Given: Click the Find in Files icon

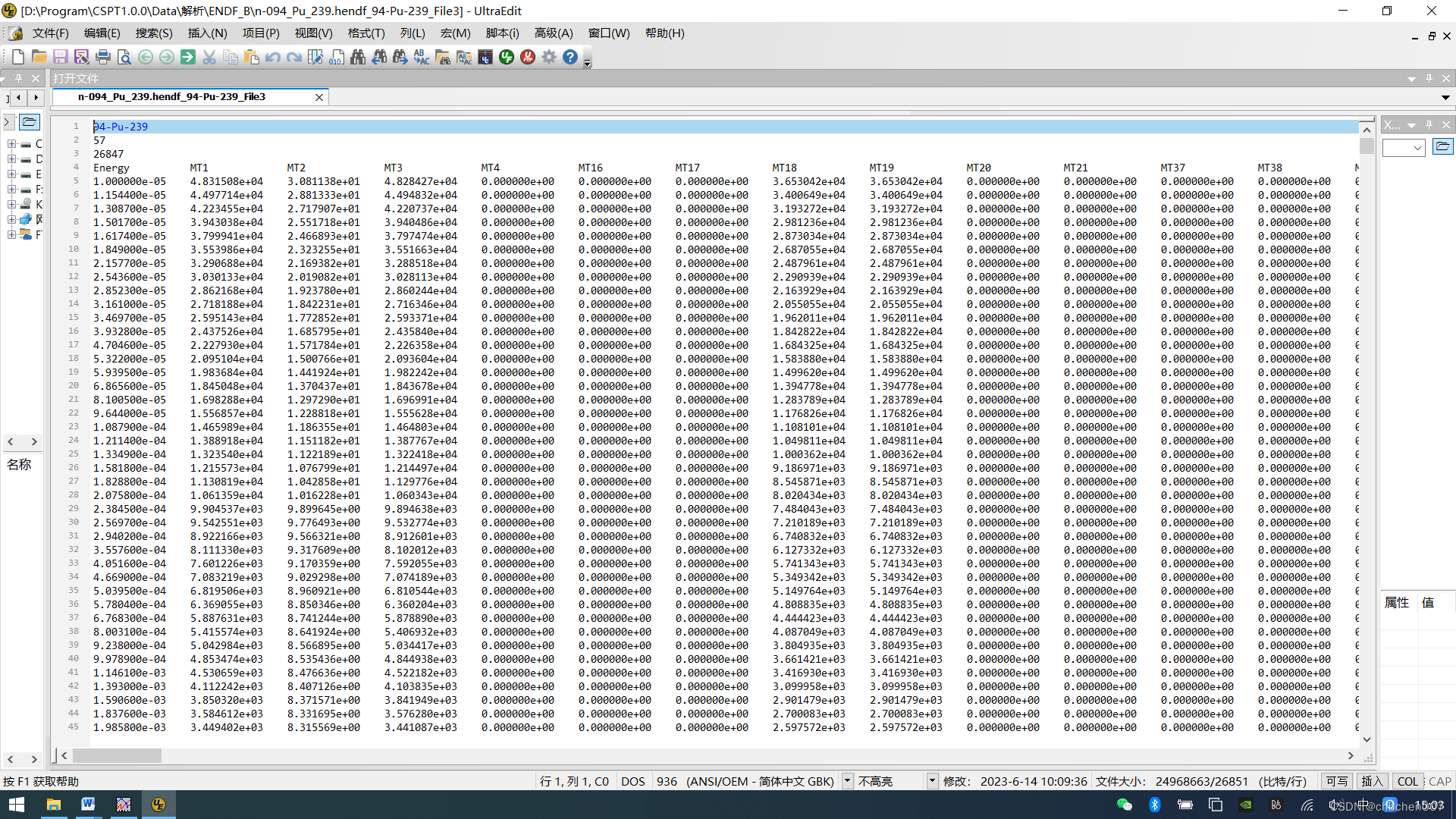Looking at the screenshot, I should click(x=443, y=57).
